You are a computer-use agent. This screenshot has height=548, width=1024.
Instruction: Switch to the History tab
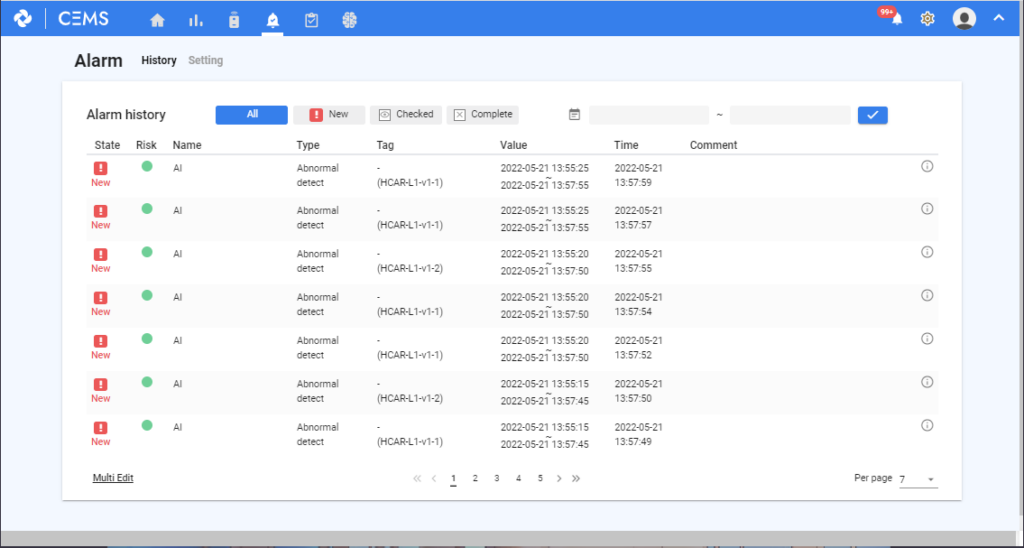(x=159, y=61)
